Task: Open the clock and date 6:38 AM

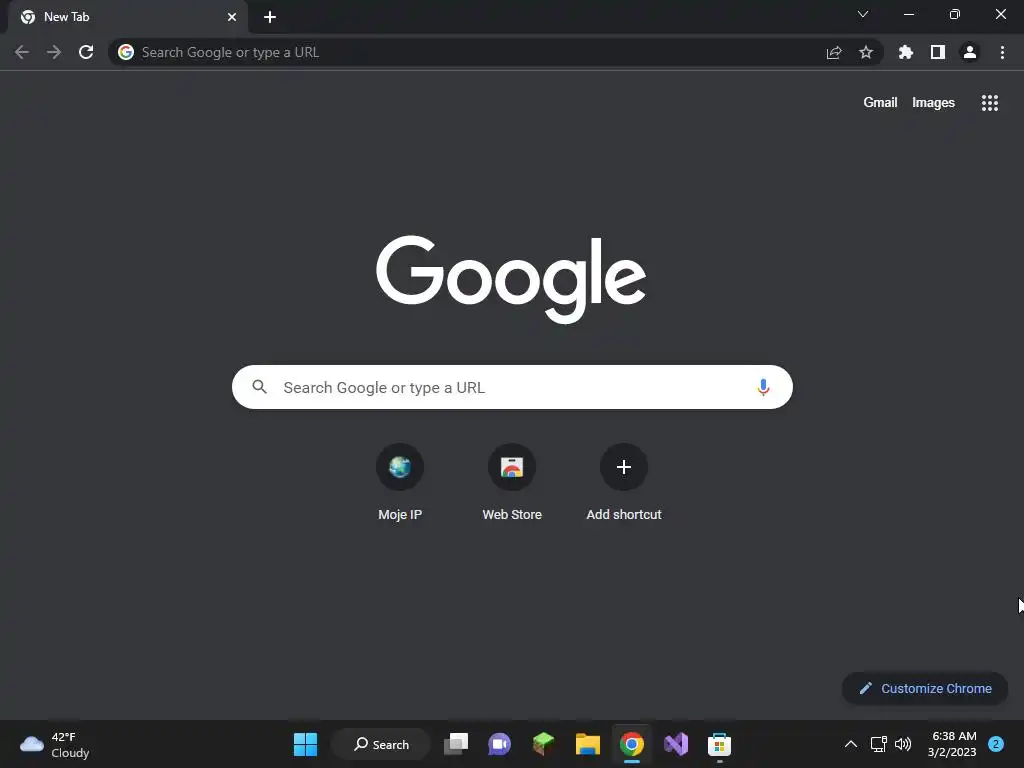Action: tap(952, 744)
